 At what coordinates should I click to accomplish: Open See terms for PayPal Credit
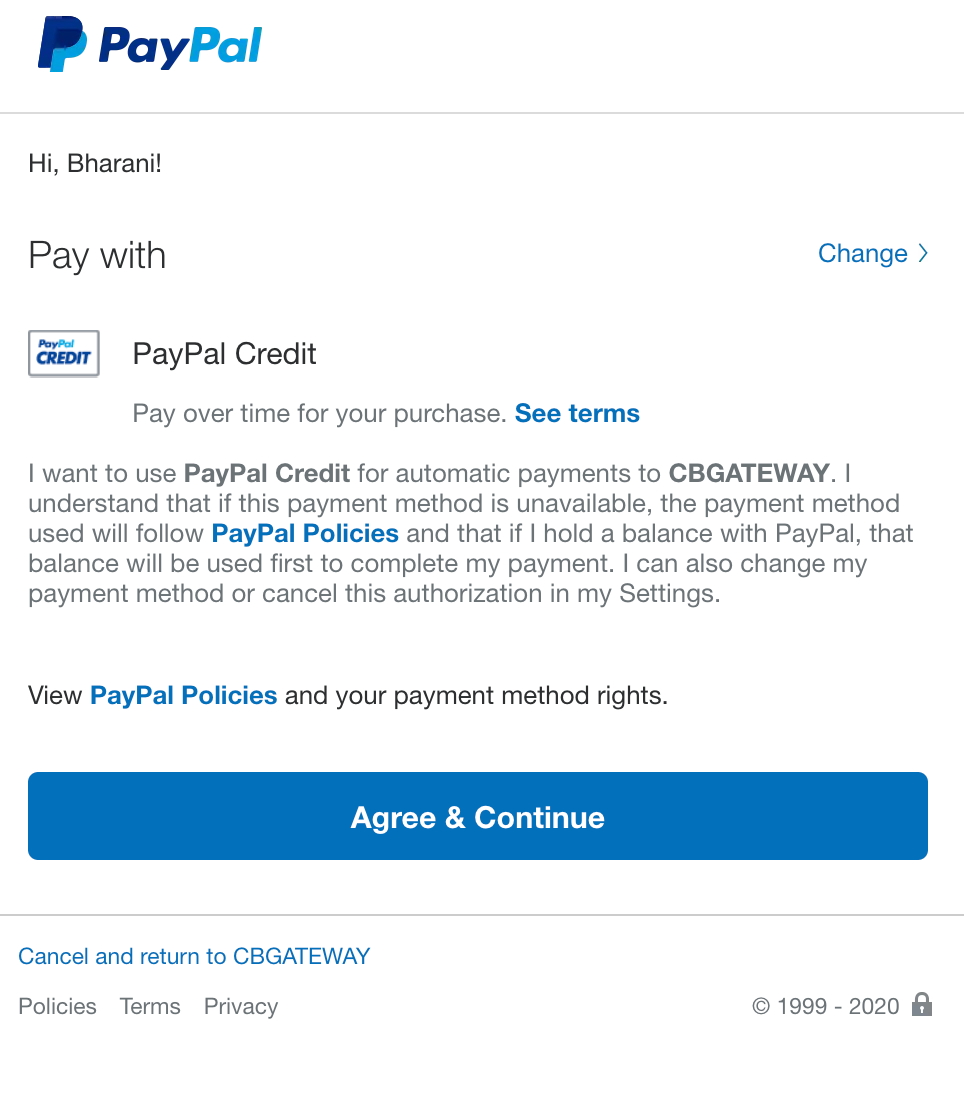(577, 414)
